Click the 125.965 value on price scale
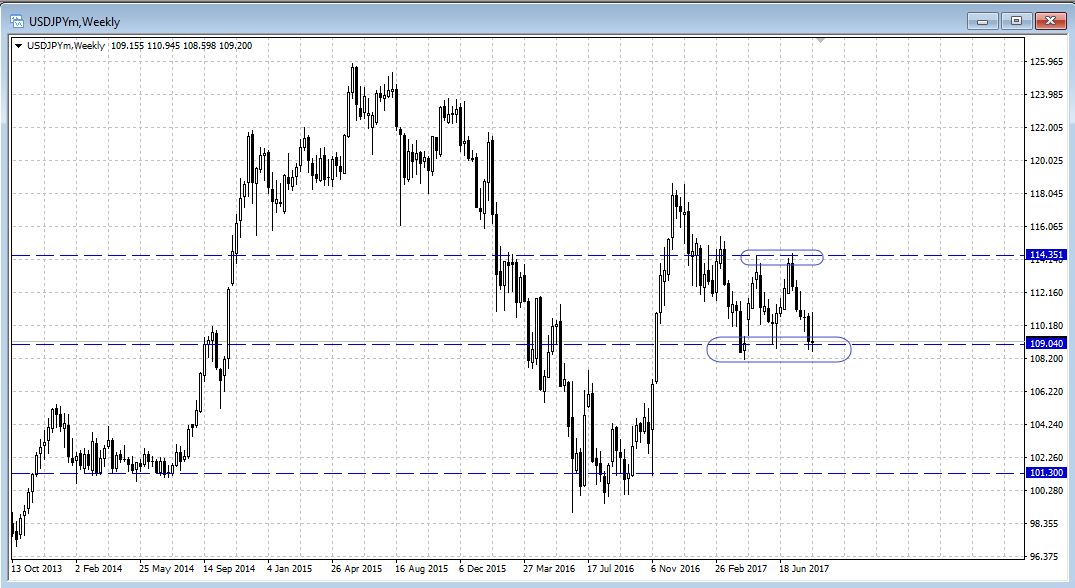 click(x=1046, y=62)
